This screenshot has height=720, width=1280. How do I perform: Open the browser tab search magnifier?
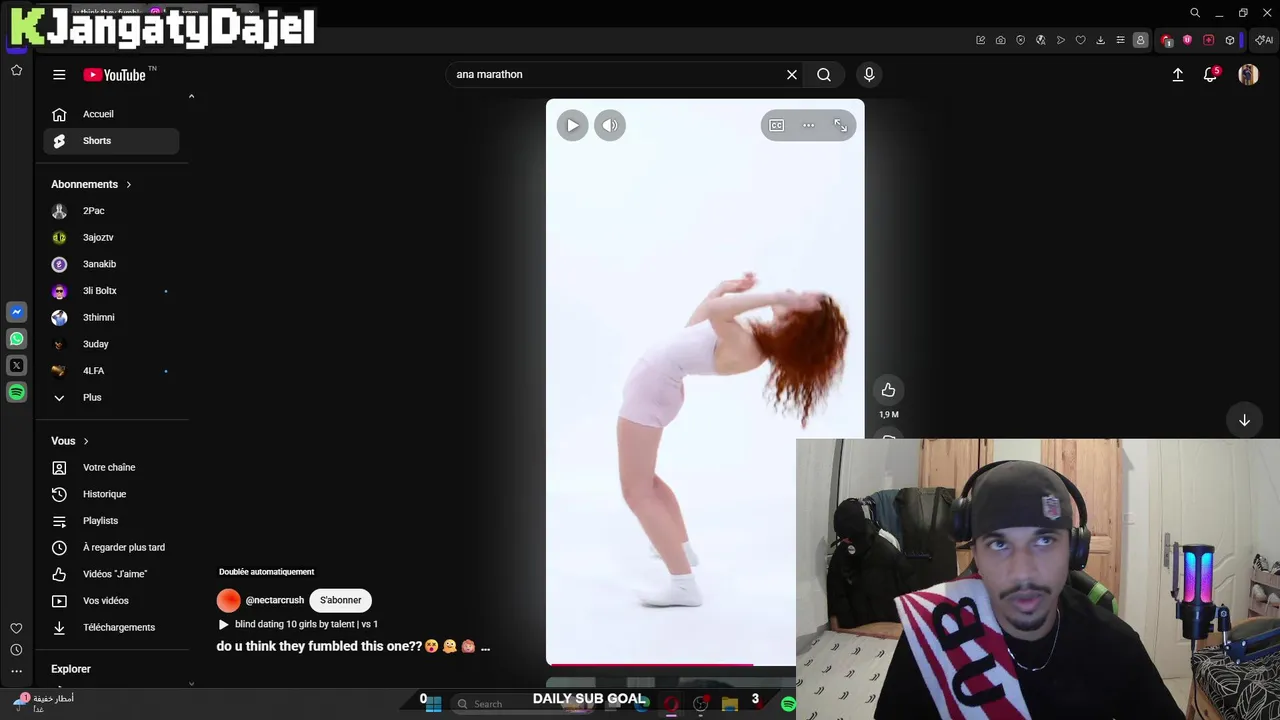coord(1195,13)
